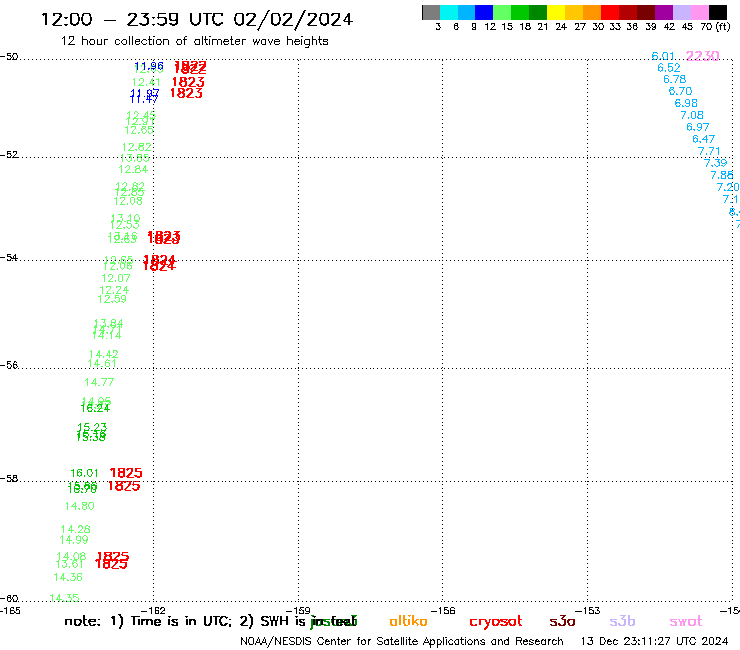Click the 'NOAA/NESDIS Center for Satellite Applications and Research' credit

(x=402, y=642)
